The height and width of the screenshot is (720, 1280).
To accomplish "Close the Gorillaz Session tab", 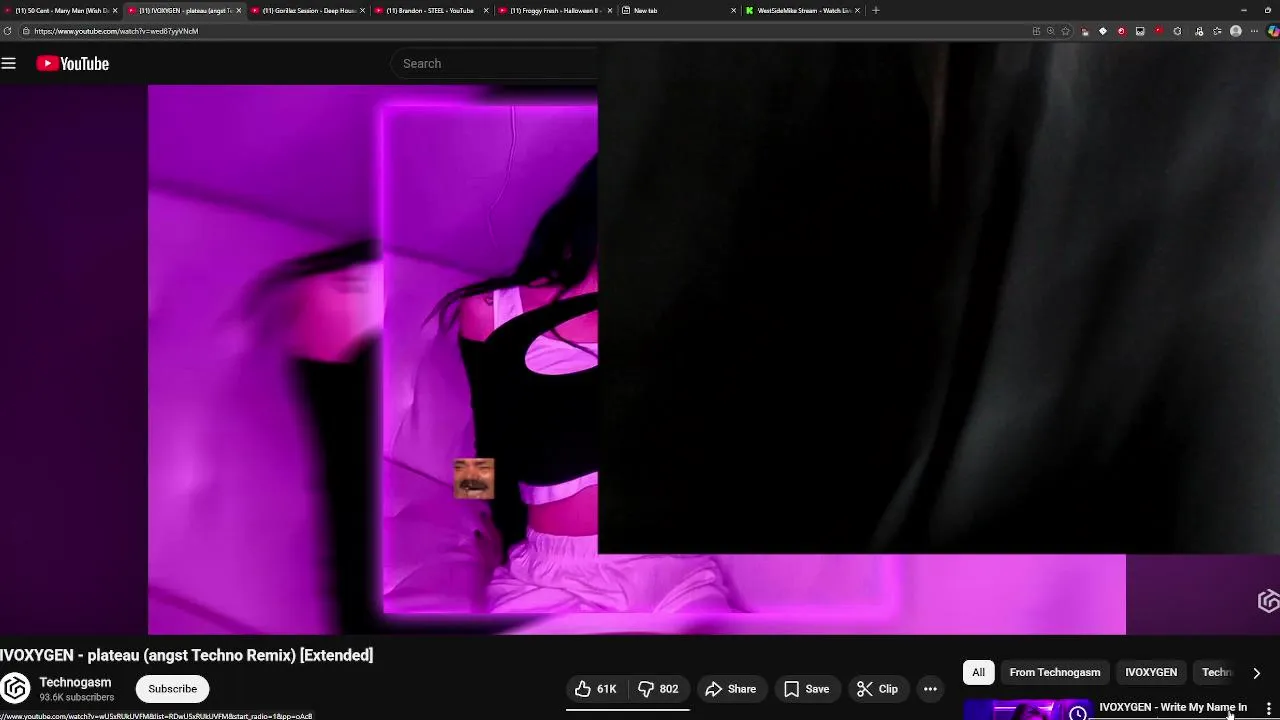I will (362, 10).
